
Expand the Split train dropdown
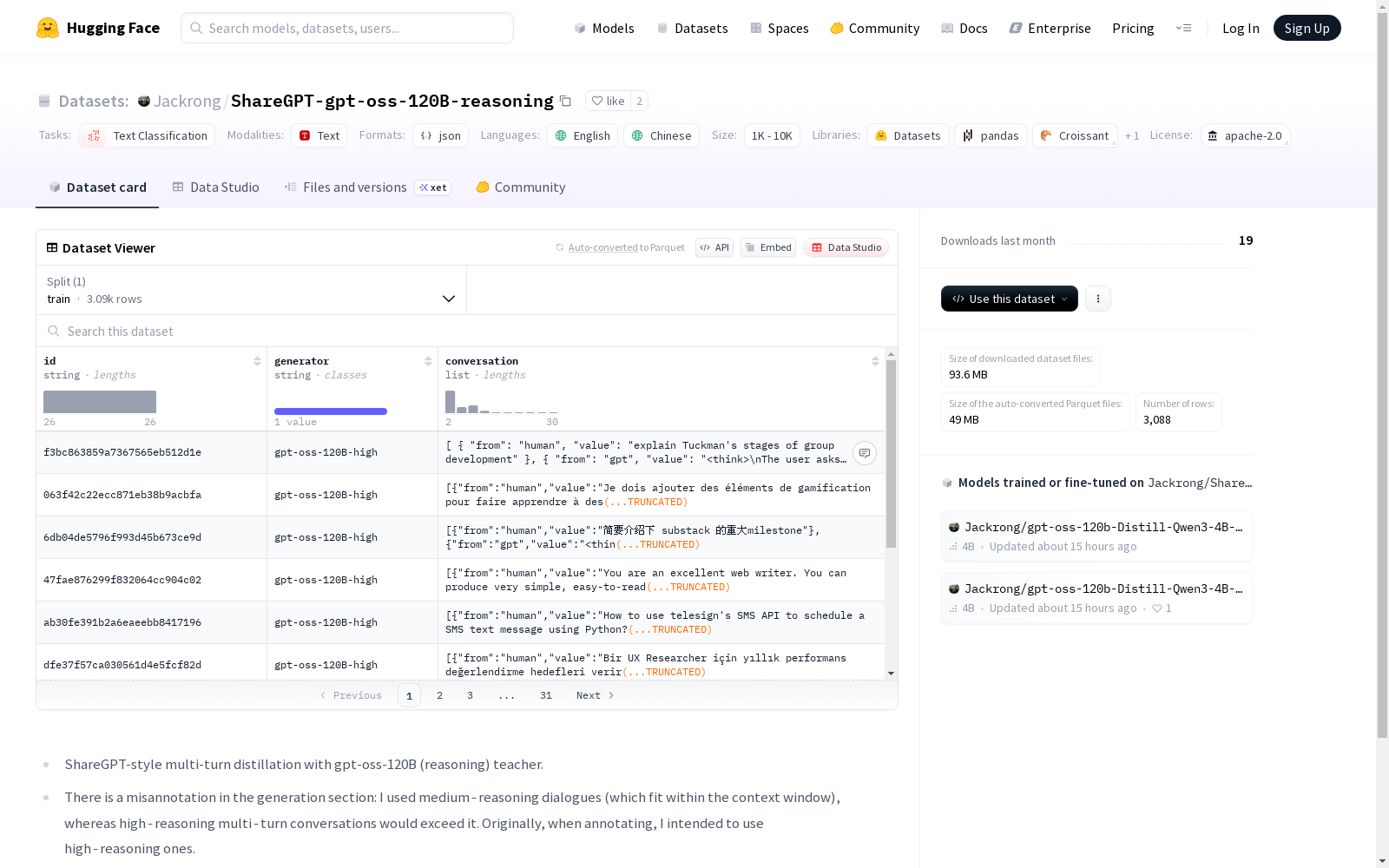point(252,290)
